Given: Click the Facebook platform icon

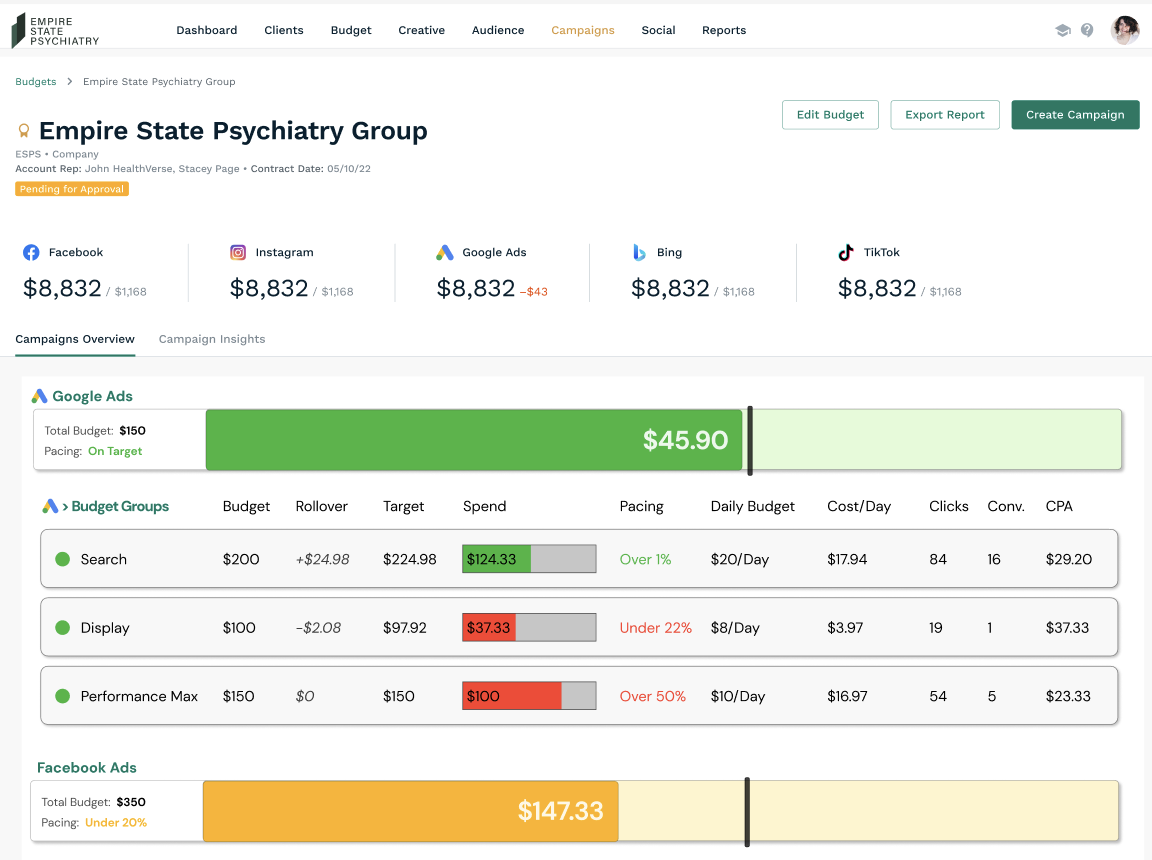Looking at the screenshot, I should (32, 253).
